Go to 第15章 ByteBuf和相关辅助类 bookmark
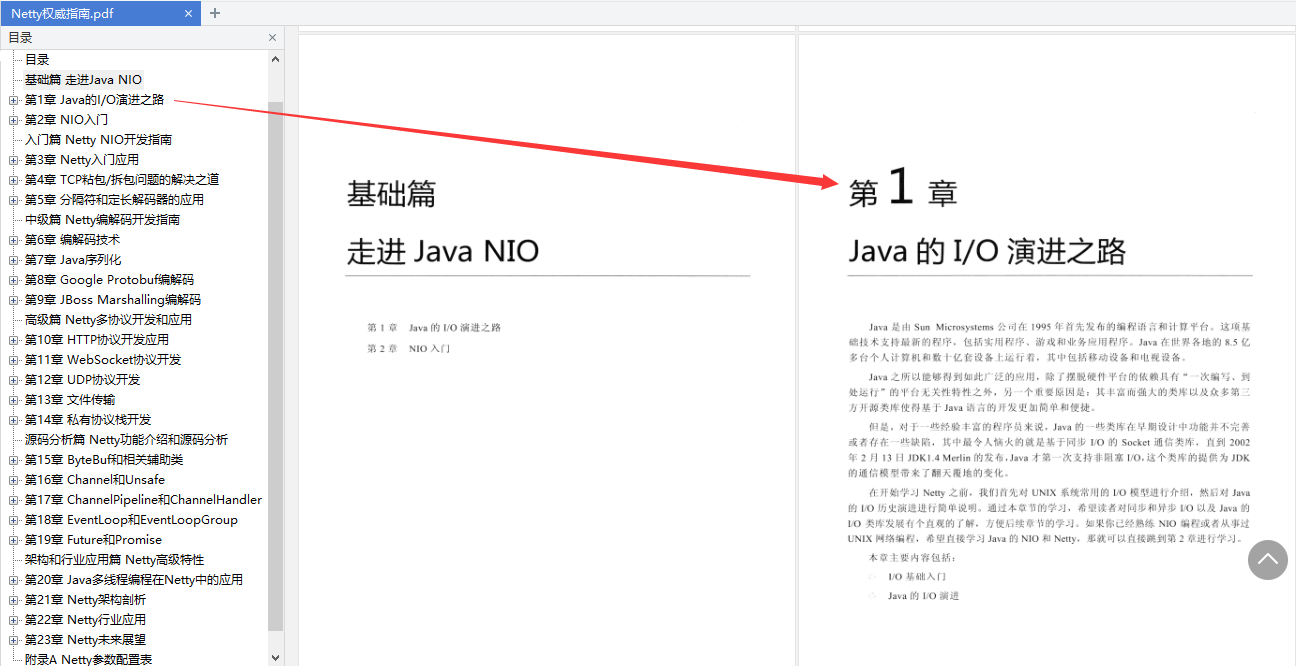Image resolution: width=1296 pixels, height=666 pixels. pos(104,460)
